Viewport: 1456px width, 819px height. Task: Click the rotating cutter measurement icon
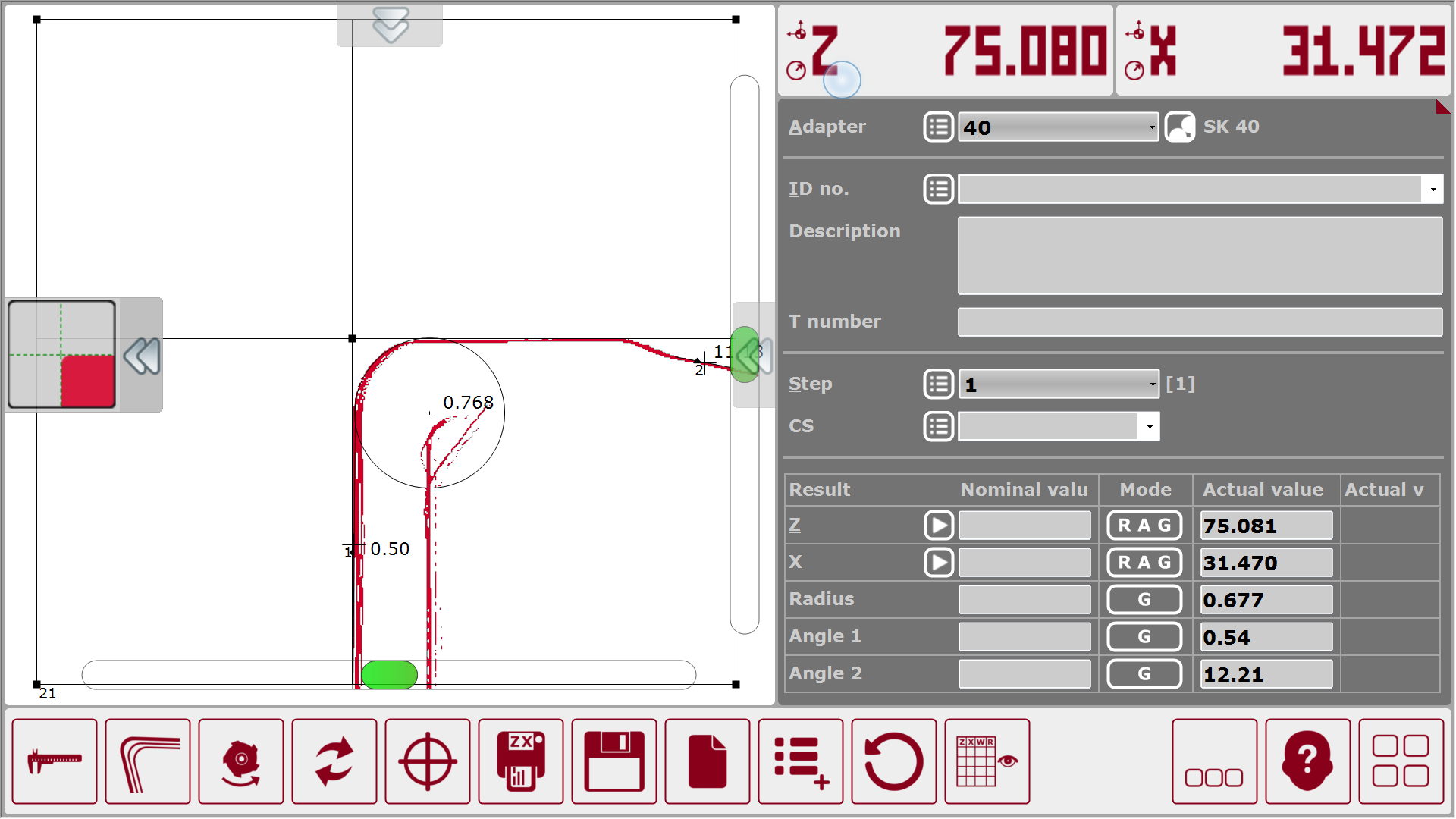pos(241,761)
